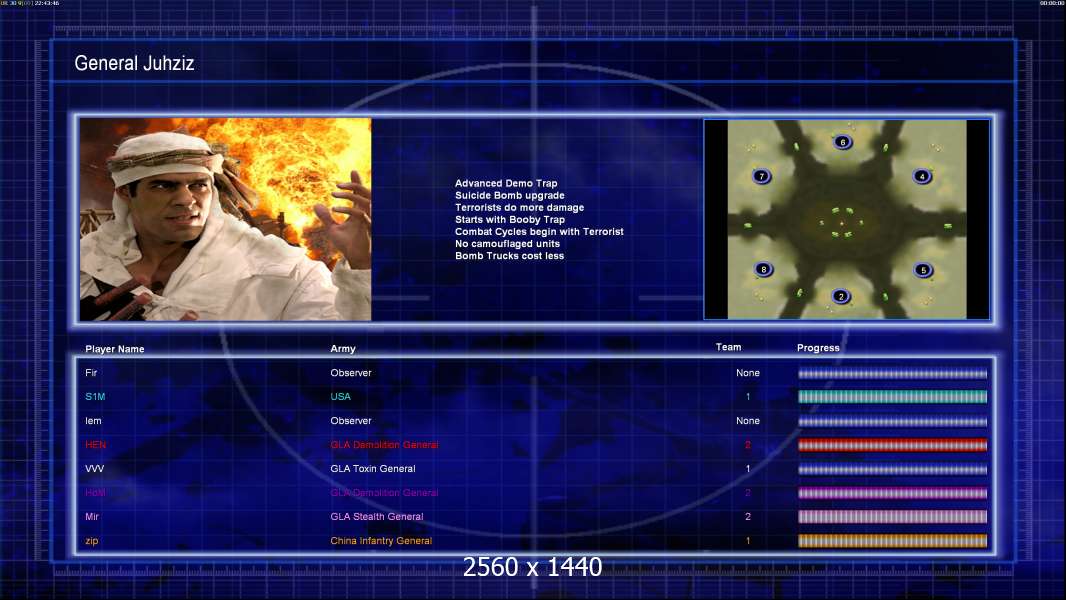This screenshot has width=1066, height=600.
Task: Click HEN's "GLA Demolition General" army
Action: [384, 445]
